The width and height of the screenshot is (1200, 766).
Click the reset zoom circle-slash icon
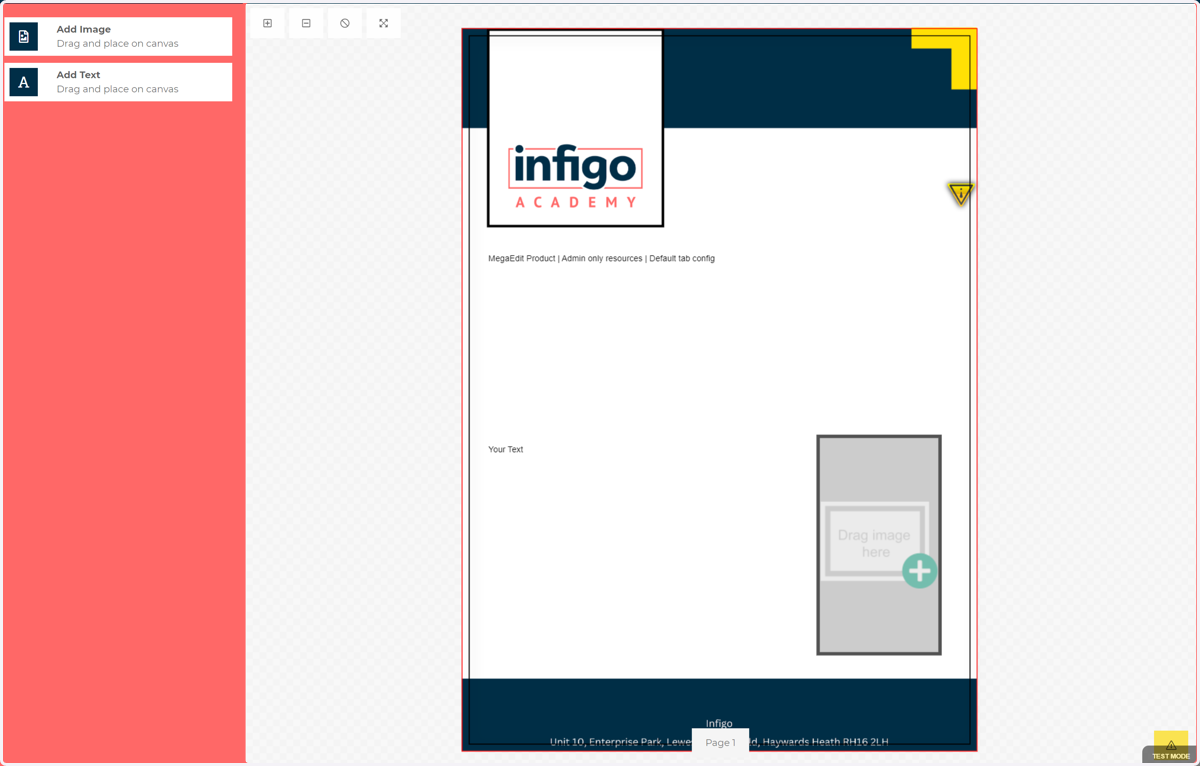click(345, 23)
